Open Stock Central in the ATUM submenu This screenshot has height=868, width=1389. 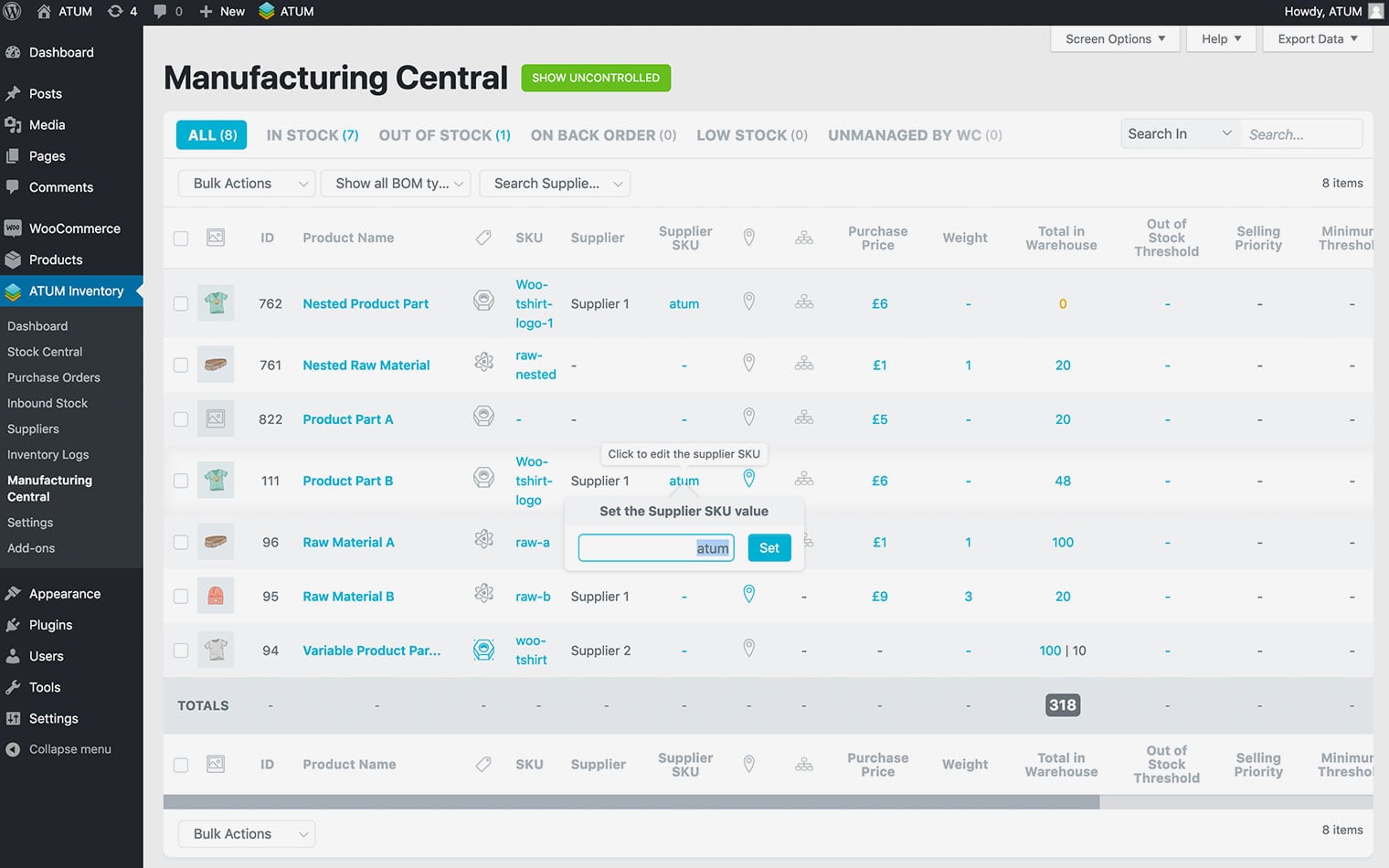[x=45, y=352]
